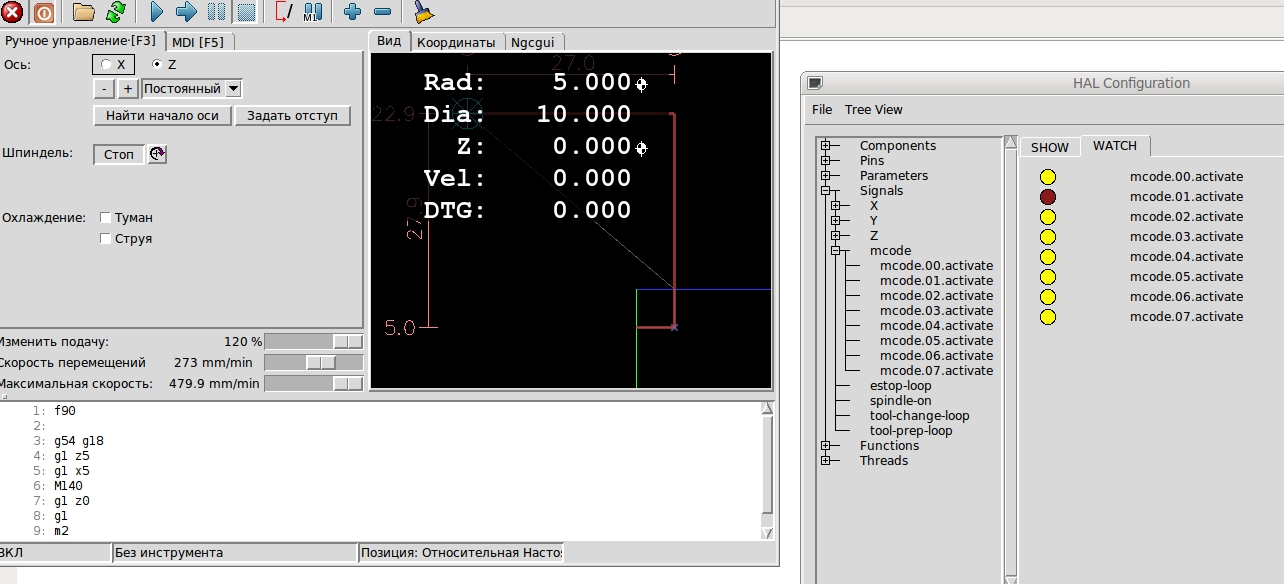1284x584 pixels.
Task: Zoom in with the plus icon
Action: [x=352, y=12]
